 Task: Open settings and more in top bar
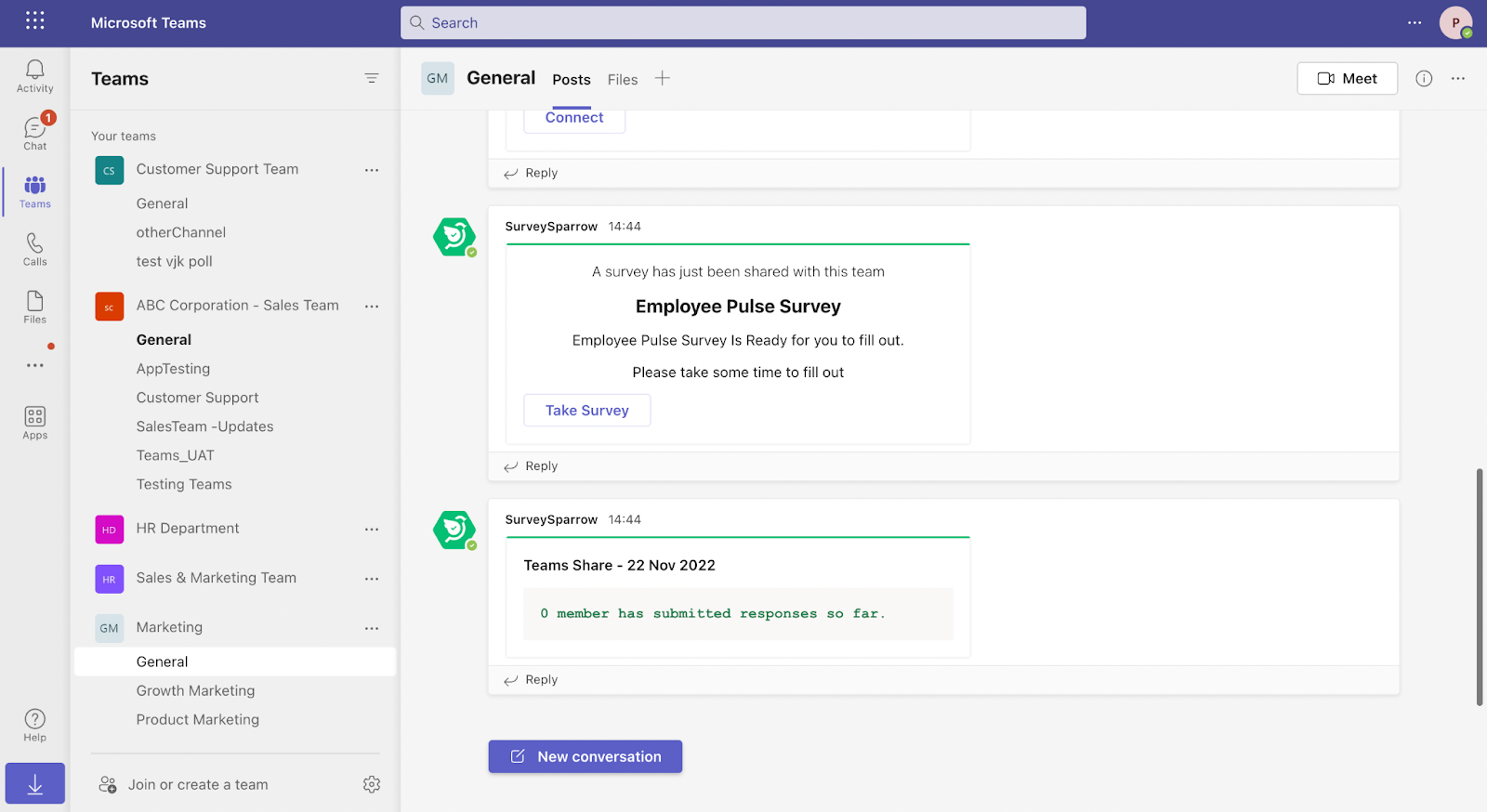click(x=1415, y=22)
